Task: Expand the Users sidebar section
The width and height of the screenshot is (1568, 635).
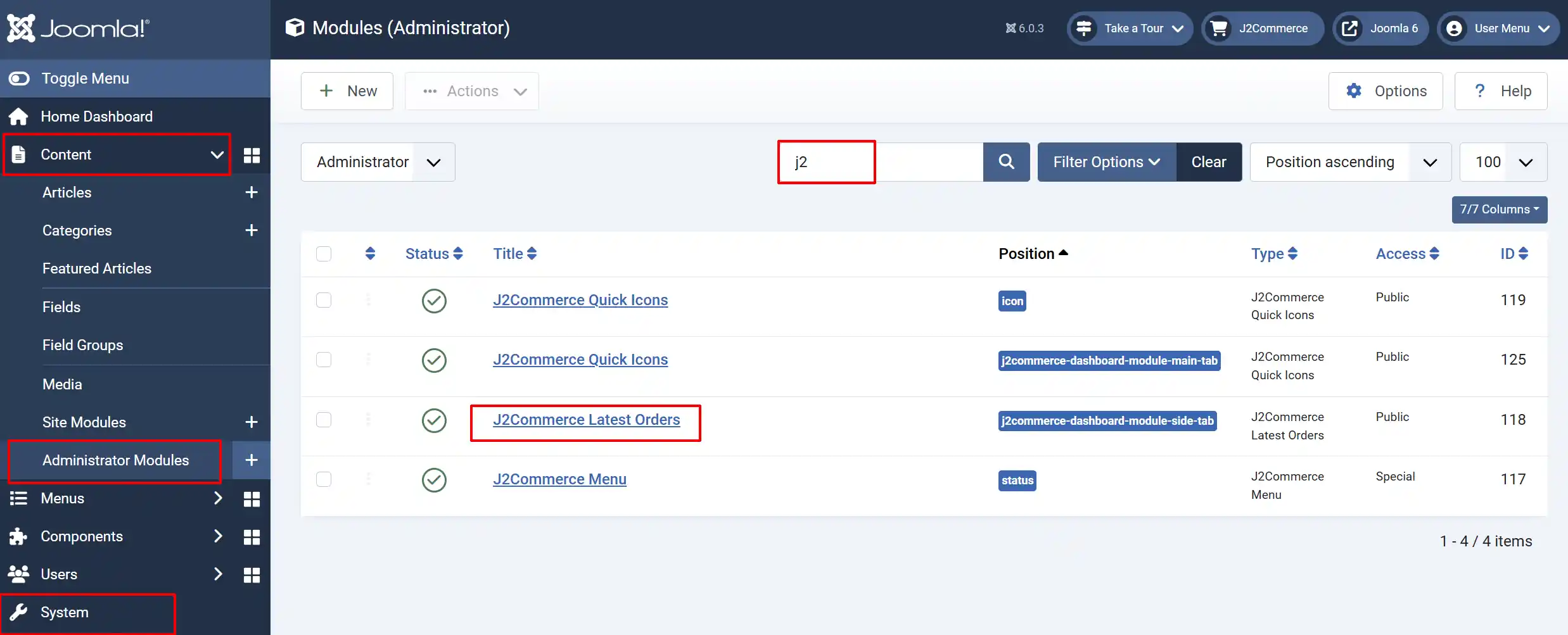Action: pos(218,574)
